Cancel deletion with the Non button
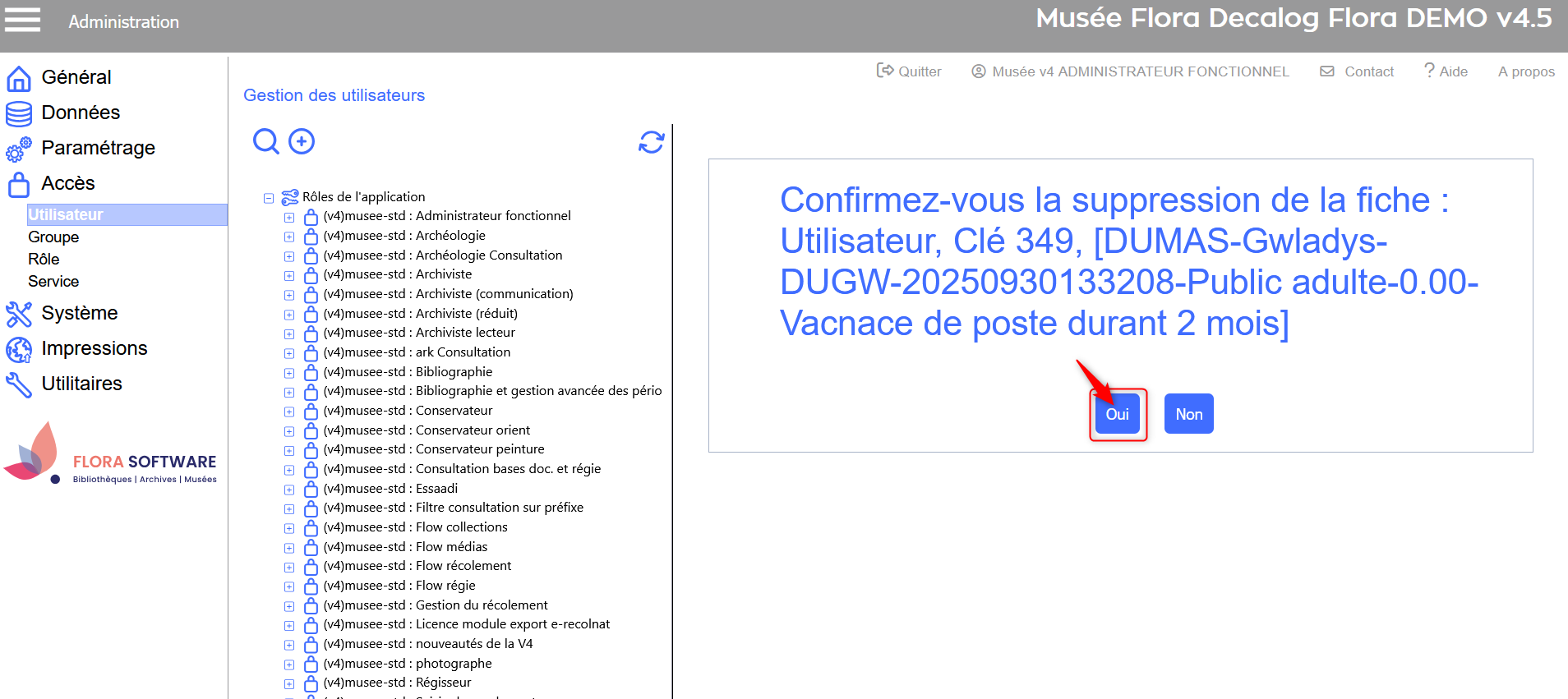 tap(1188, 414)
